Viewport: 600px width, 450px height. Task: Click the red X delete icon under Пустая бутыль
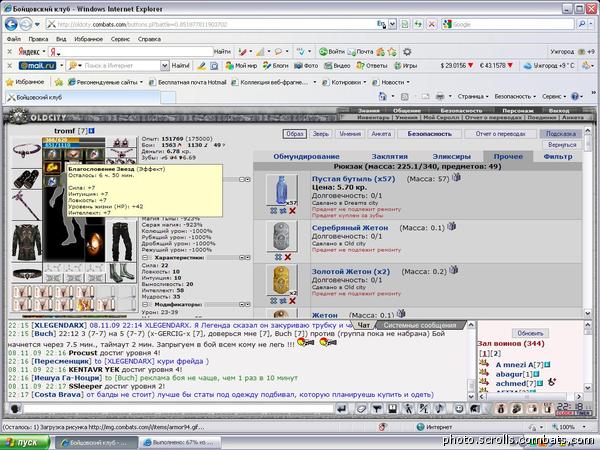(292, 211)
